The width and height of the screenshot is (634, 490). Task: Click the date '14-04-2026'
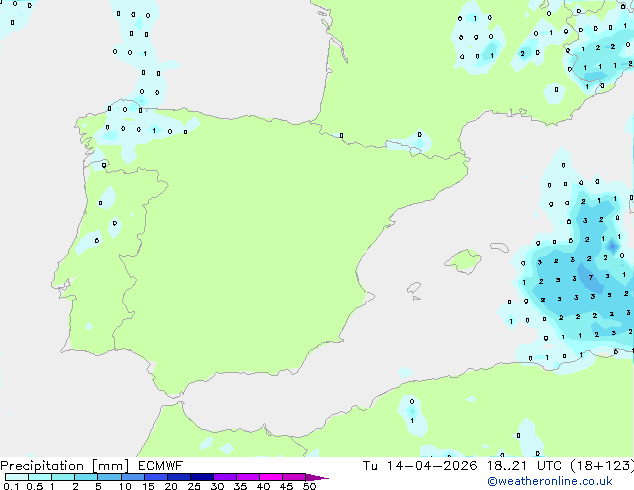tap(432, 466)
